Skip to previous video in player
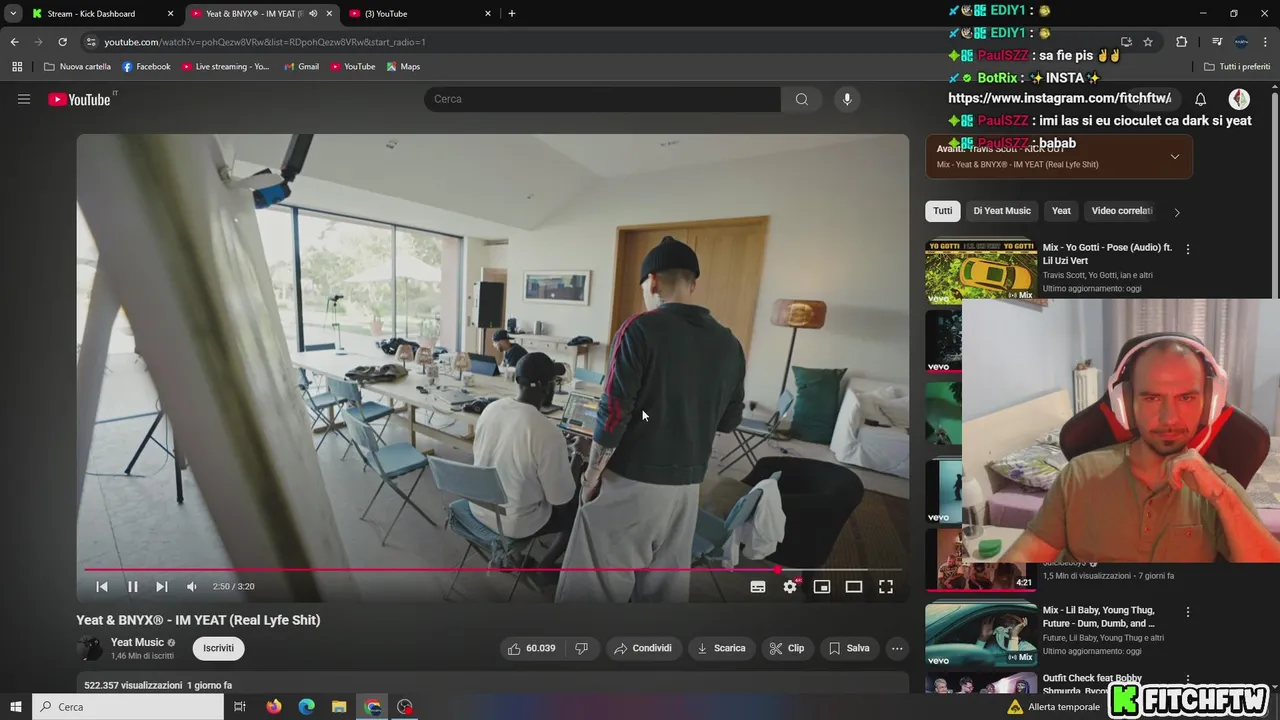1280x720 pixels. point(102,587)
